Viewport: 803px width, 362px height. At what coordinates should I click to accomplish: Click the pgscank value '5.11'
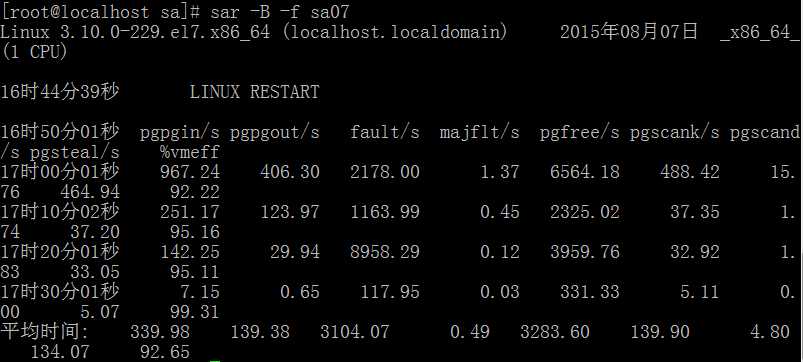click(700, 292)
